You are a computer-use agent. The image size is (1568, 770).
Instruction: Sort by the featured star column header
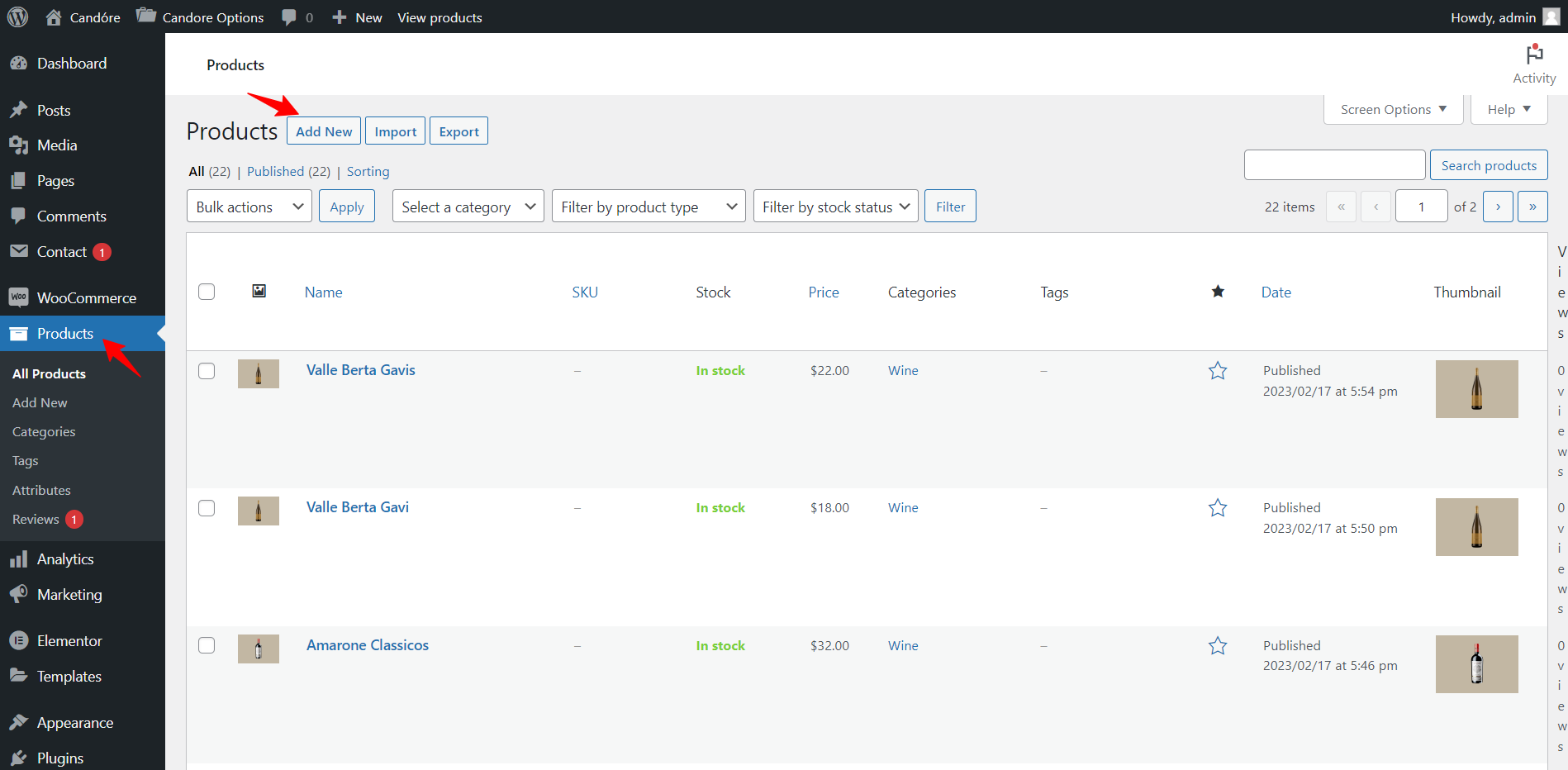coord(1218,292)
